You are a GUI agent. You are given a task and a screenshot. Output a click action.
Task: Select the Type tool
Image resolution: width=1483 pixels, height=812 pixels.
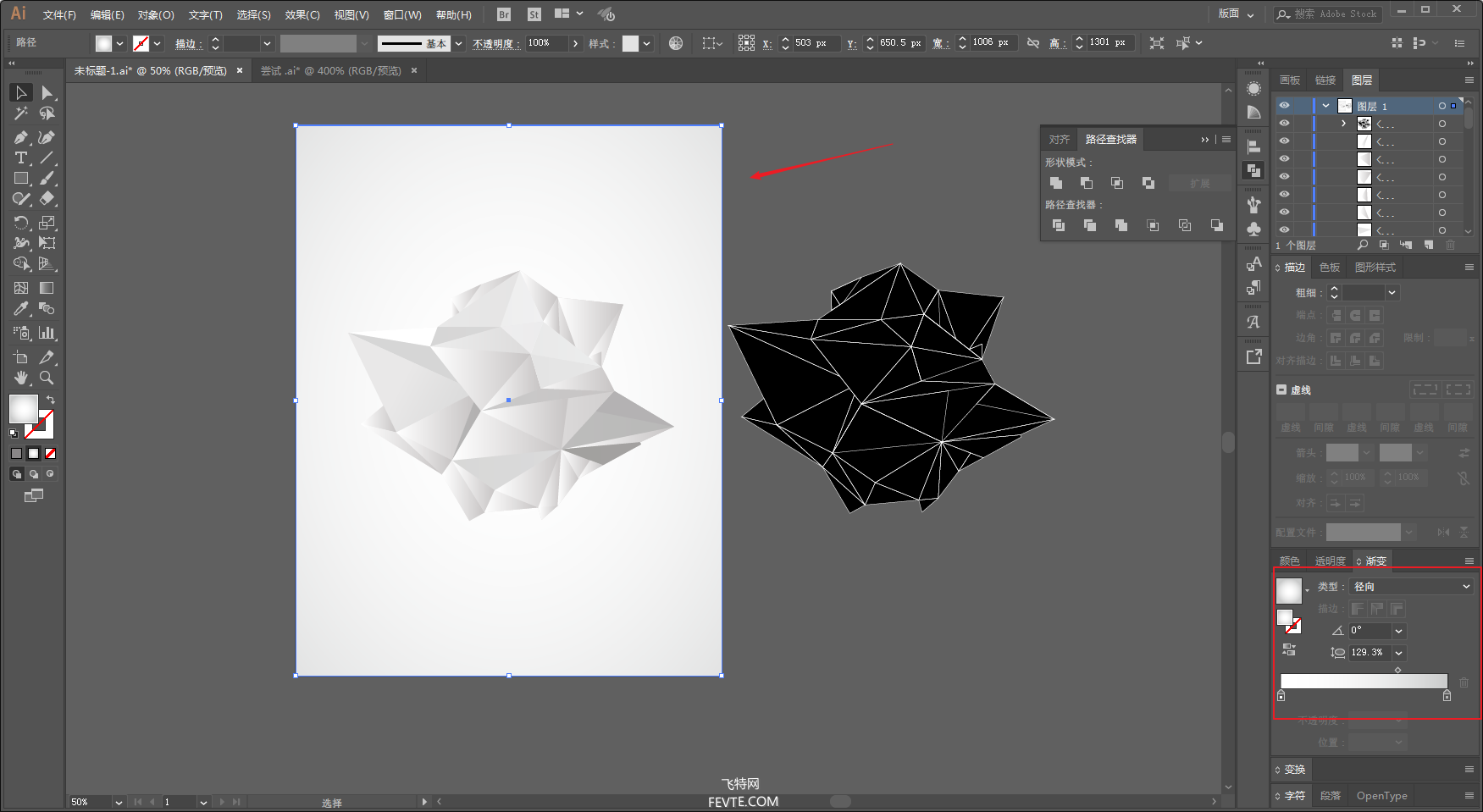[x=21, y=158]
